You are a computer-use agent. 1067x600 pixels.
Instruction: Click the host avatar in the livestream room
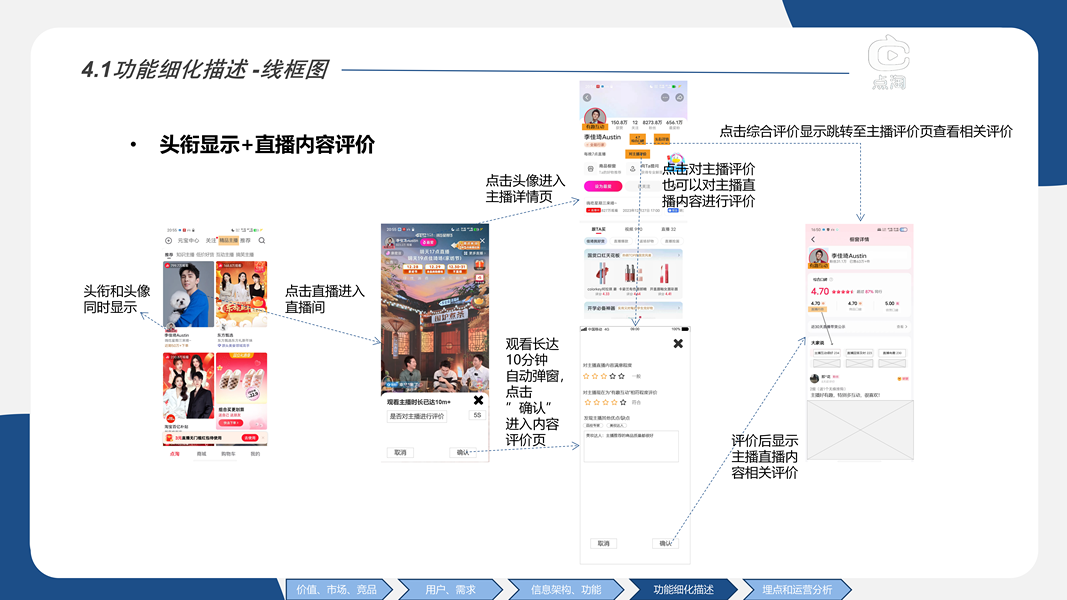pos(390,241)
